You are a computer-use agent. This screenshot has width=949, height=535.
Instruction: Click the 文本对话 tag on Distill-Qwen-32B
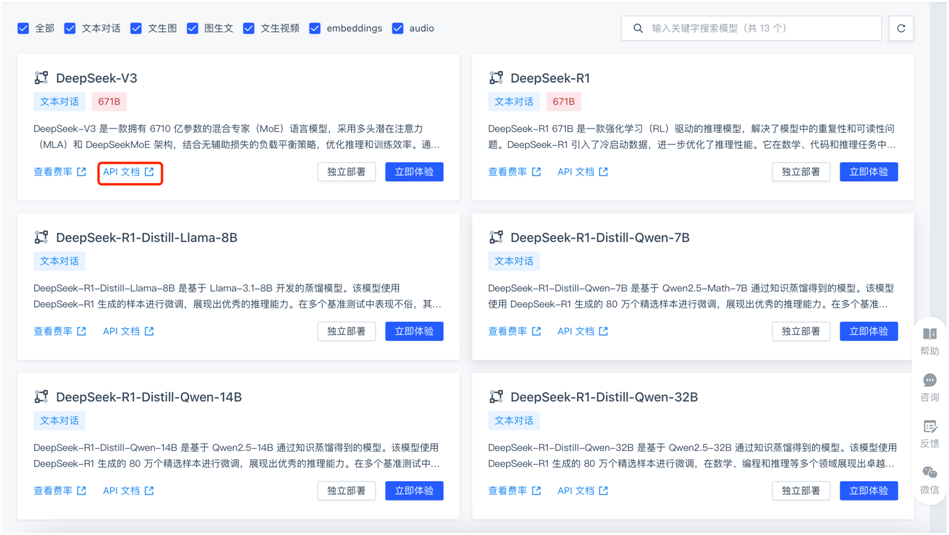pos(514,421)
